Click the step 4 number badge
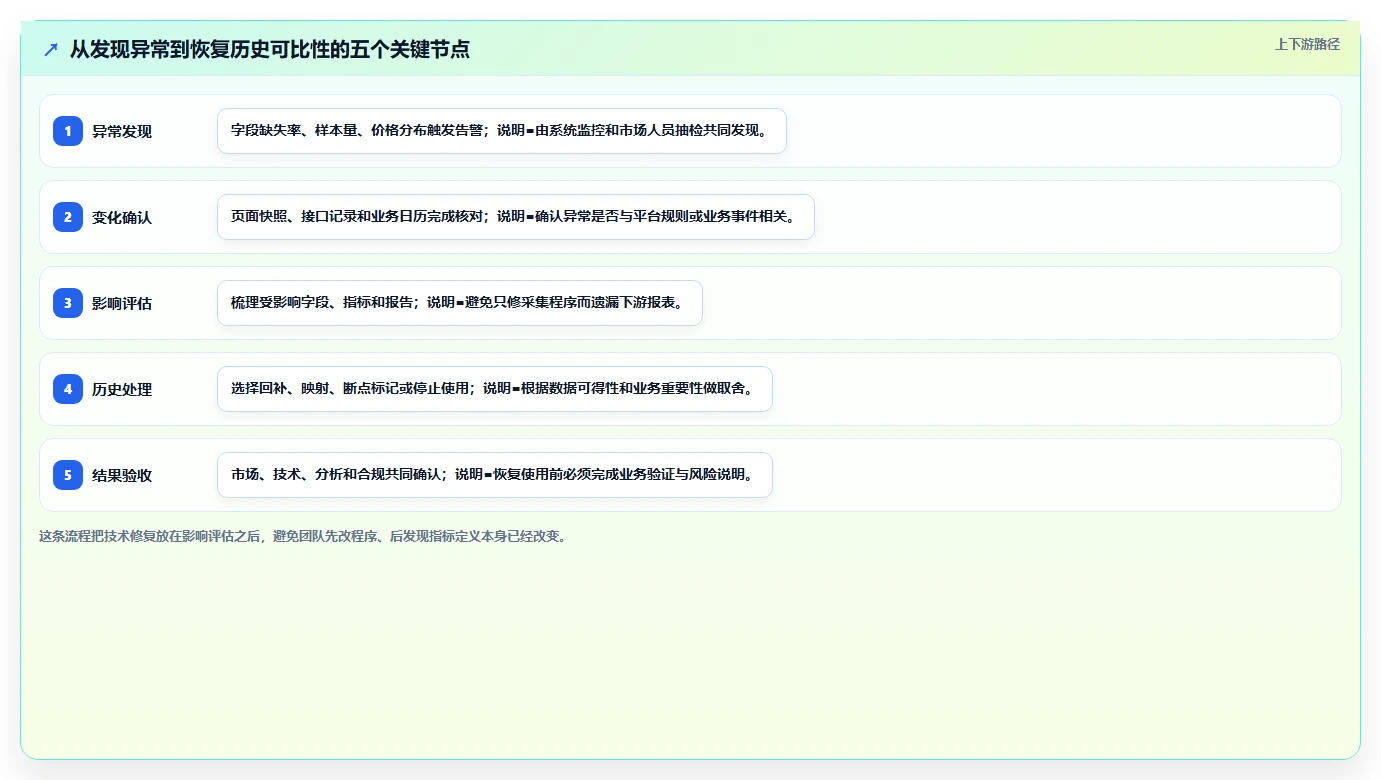Viewport: 1381px width, 780px height. [x=68, y=389]
